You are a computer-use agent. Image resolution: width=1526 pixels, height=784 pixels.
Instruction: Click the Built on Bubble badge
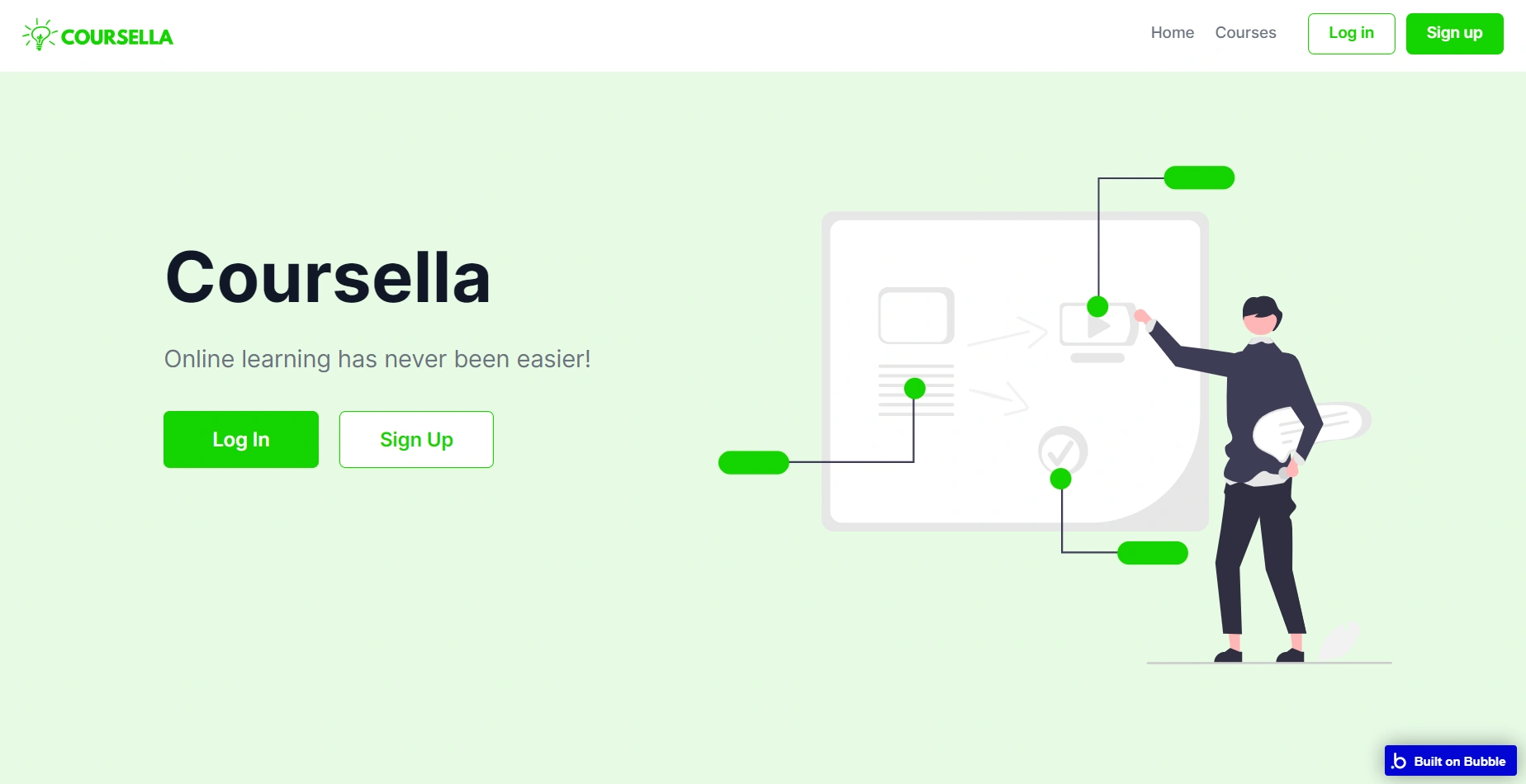1450,761
